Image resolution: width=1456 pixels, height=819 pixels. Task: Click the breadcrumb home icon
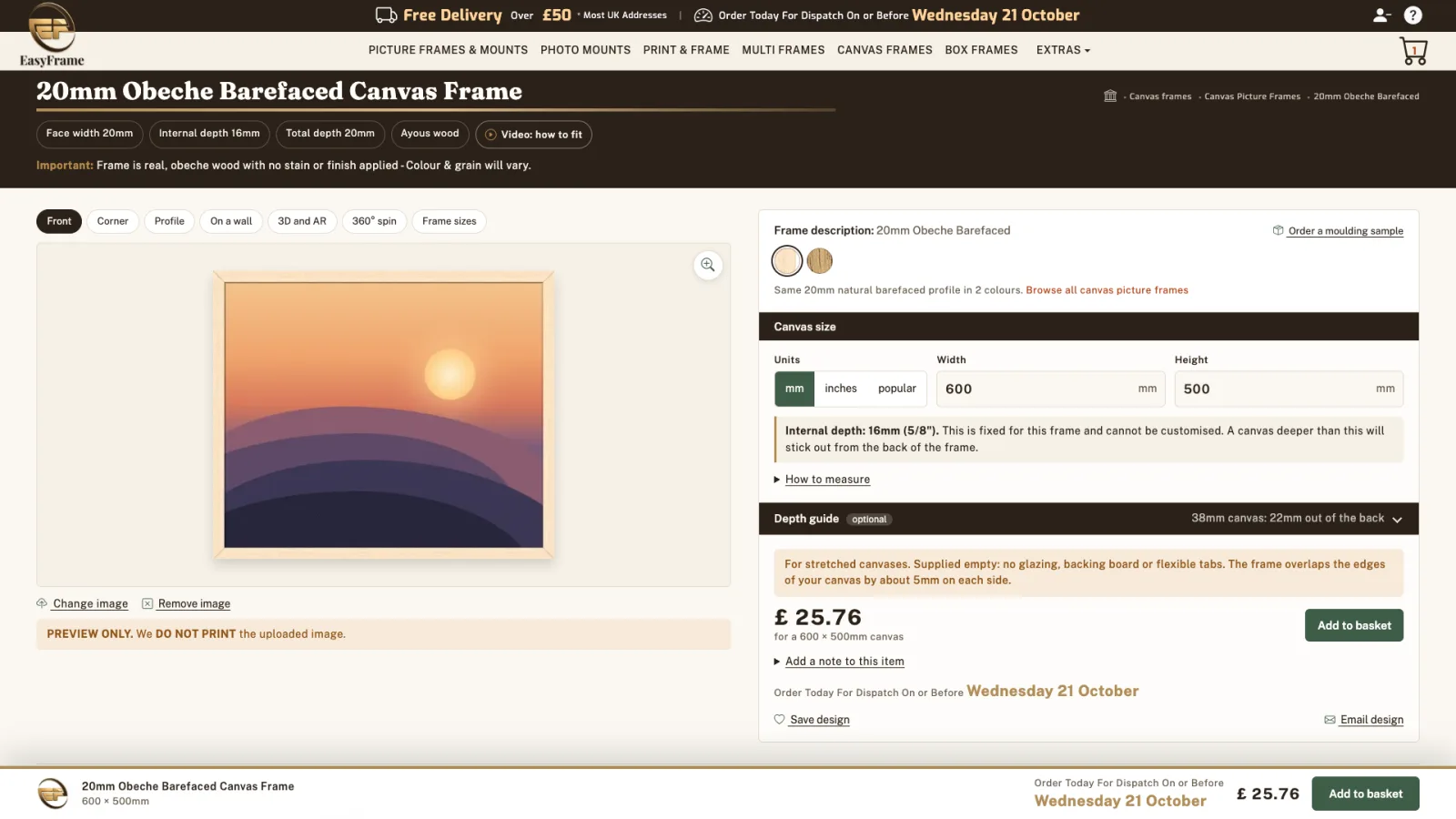1110,96
